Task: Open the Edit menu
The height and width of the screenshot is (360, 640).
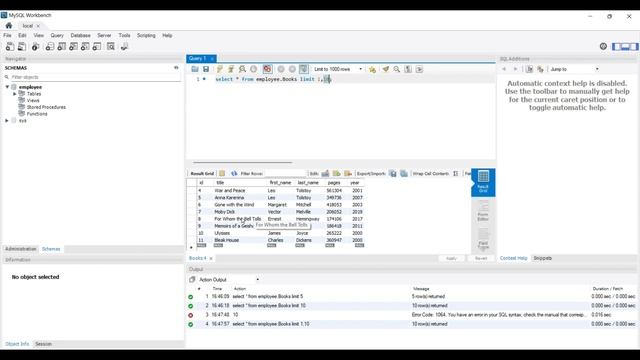Action: (x=22, y=36)
